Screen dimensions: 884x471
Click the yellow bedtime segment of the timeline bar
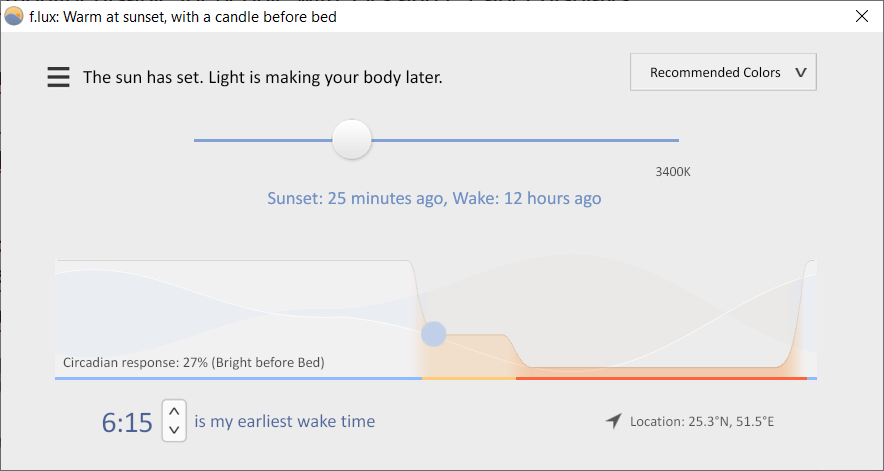coord(468,378)
